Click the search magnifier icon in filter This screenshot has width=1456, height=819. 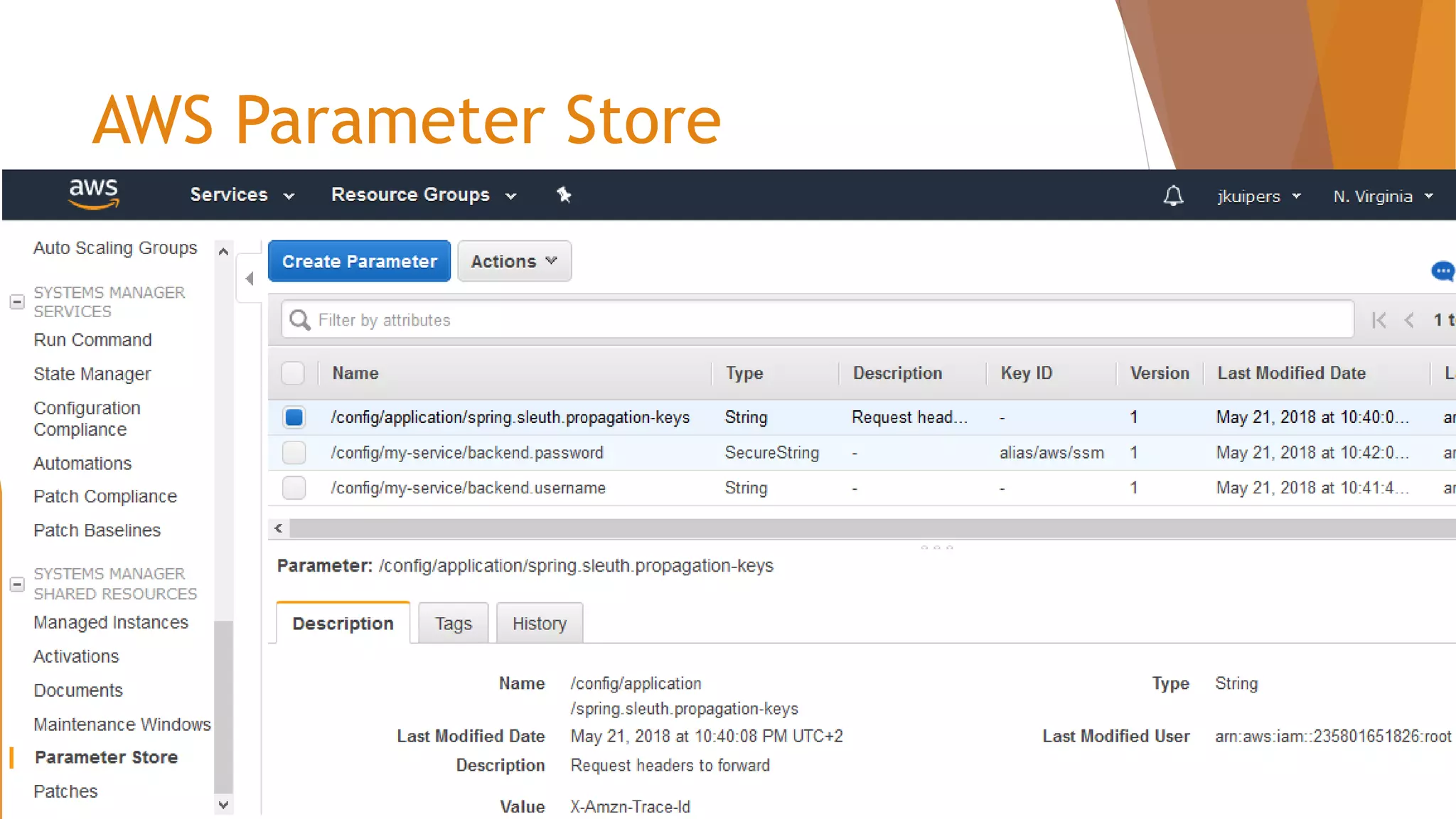300,320
